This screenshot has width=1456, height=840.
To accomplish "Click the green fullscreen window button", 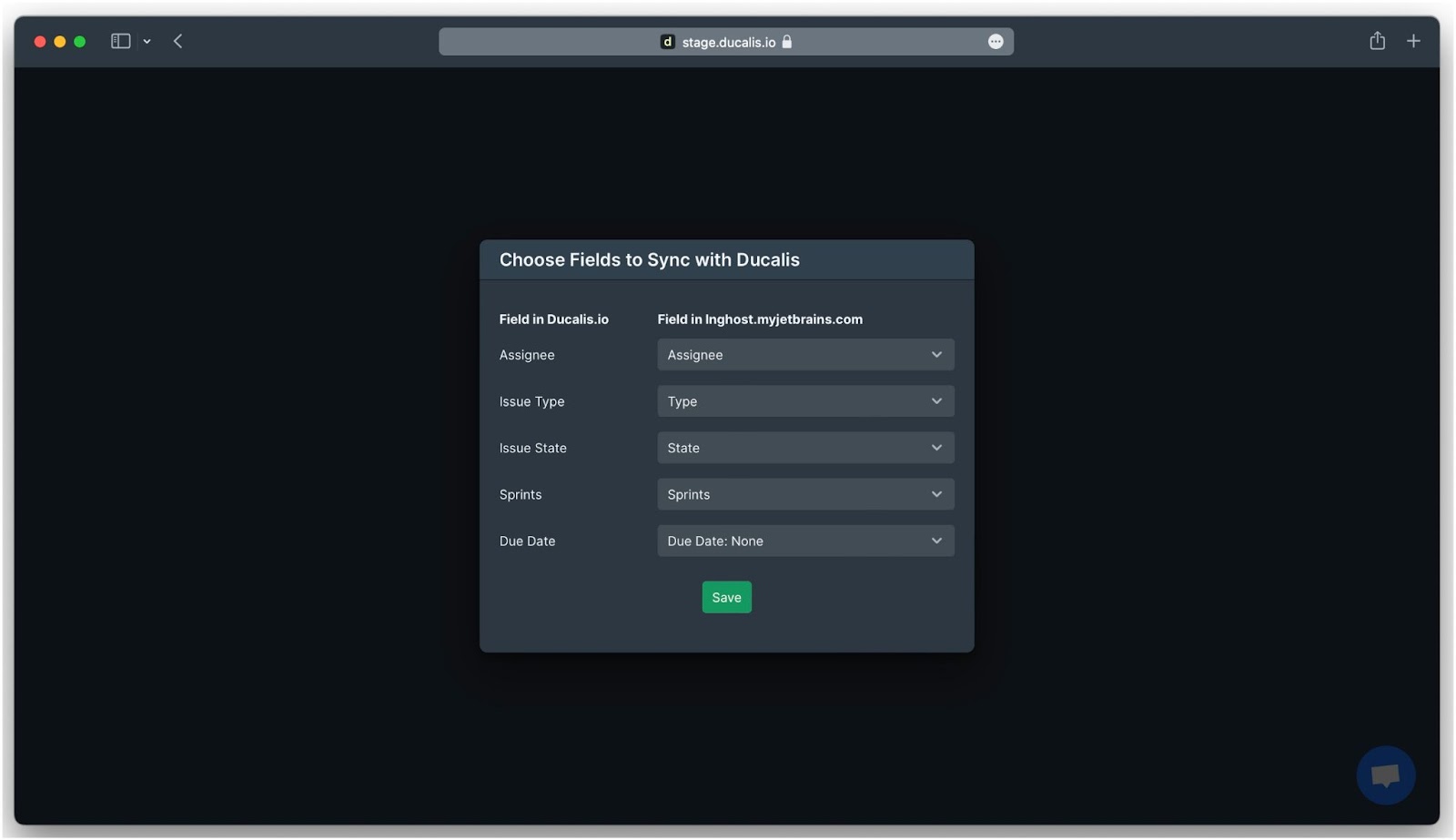I will click(x=80, y=42).
